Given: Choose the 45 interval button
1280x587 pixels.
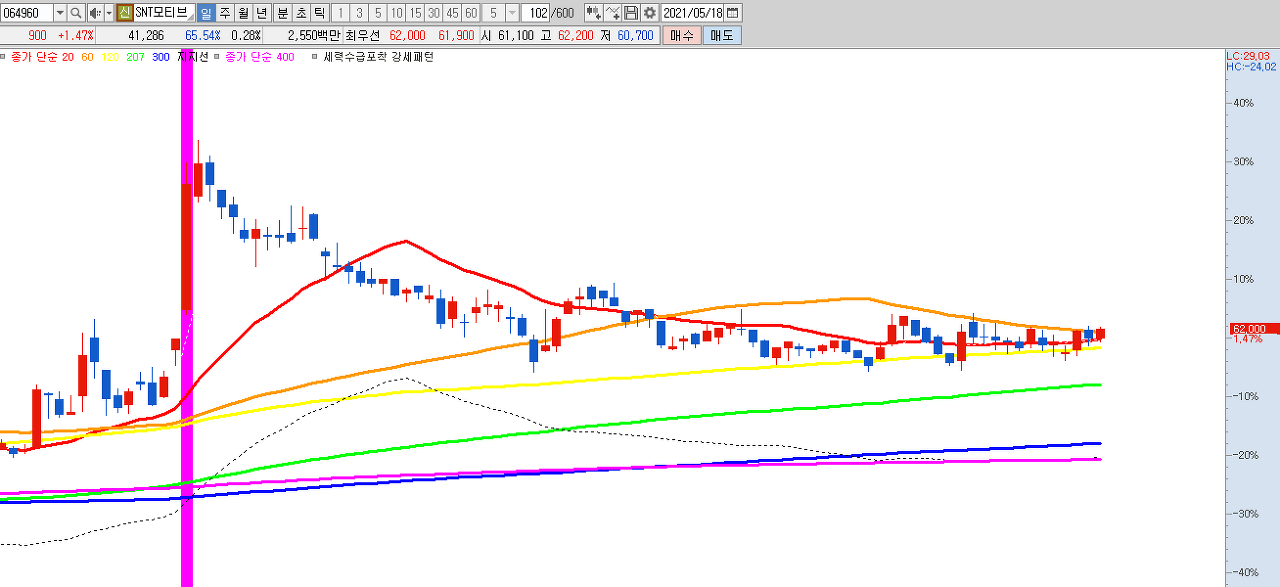Looking at the screenshot, I should [x=452, y=13].
